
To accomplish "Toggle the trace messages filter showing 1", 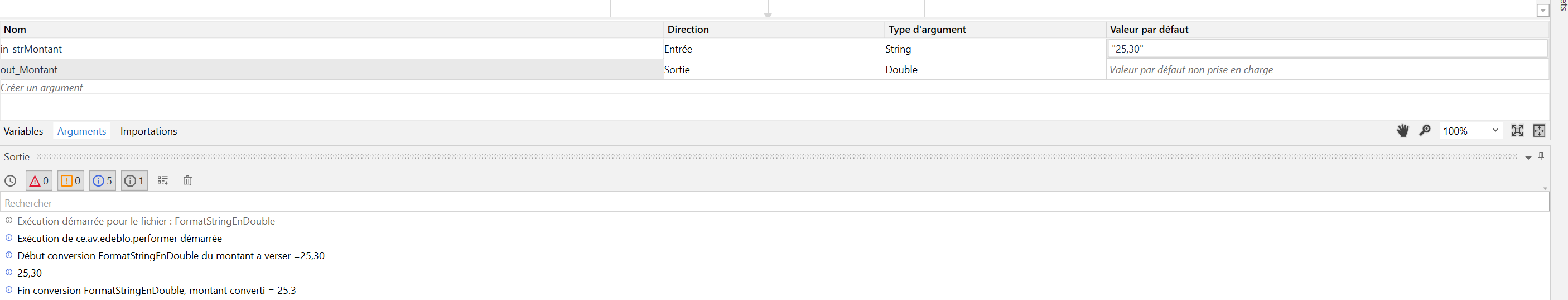I will (x=134, y=180).
